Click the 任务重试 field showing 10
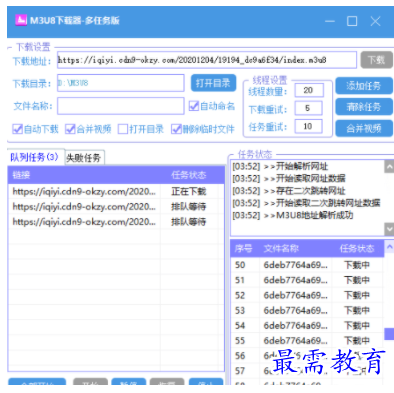 309,126
